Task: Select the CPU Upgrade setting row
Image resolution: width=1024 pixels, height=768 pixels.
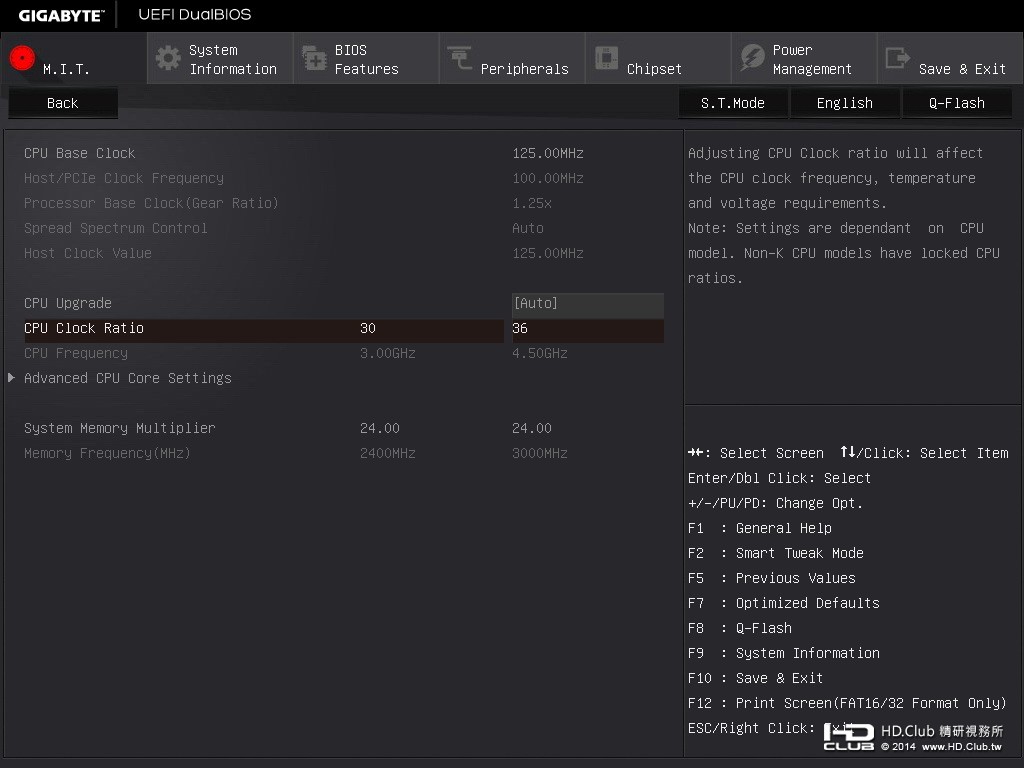Action: coord(344,304)
